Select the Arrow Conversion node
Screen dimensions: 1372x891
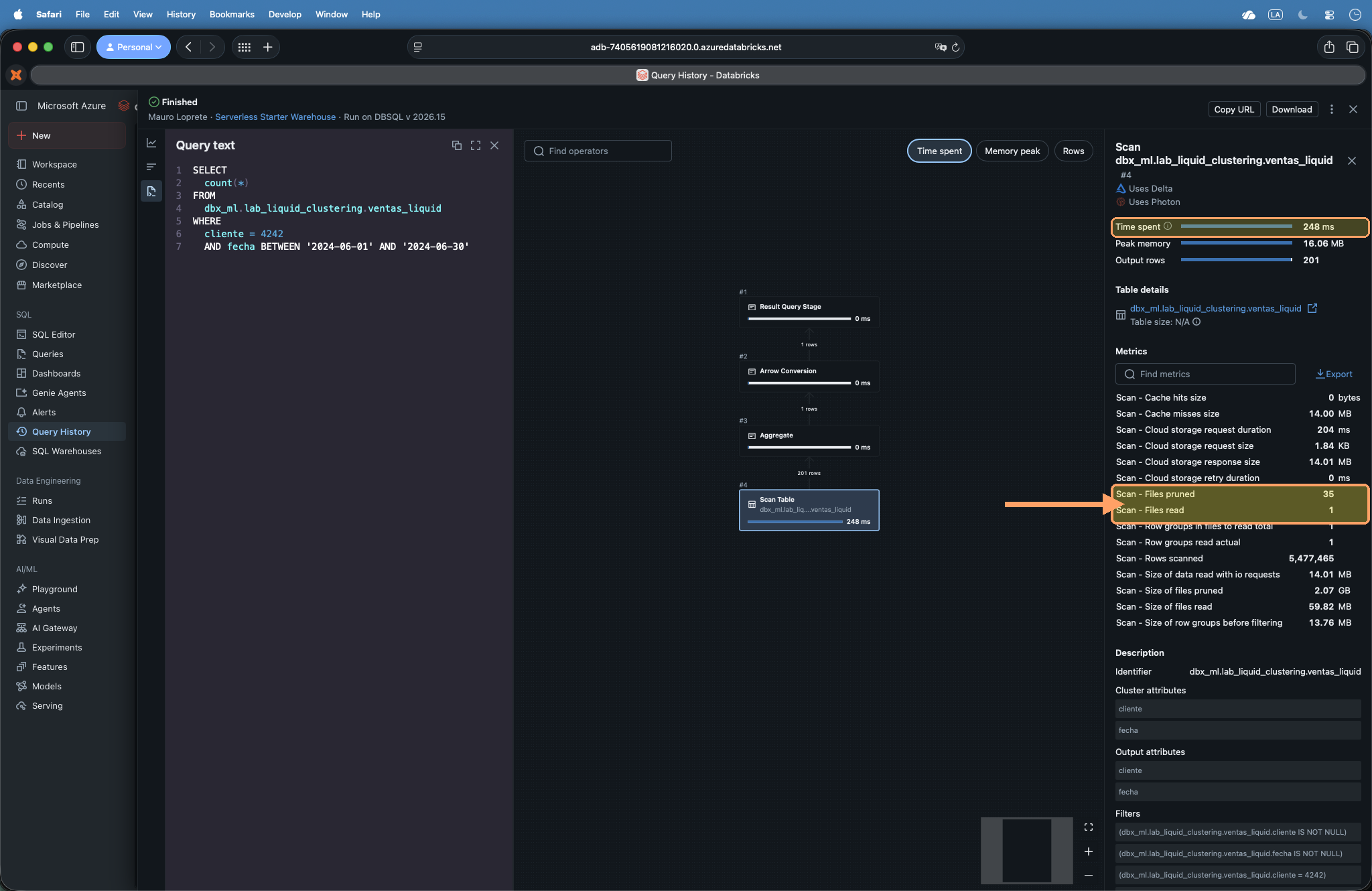(x=809, y=376)
